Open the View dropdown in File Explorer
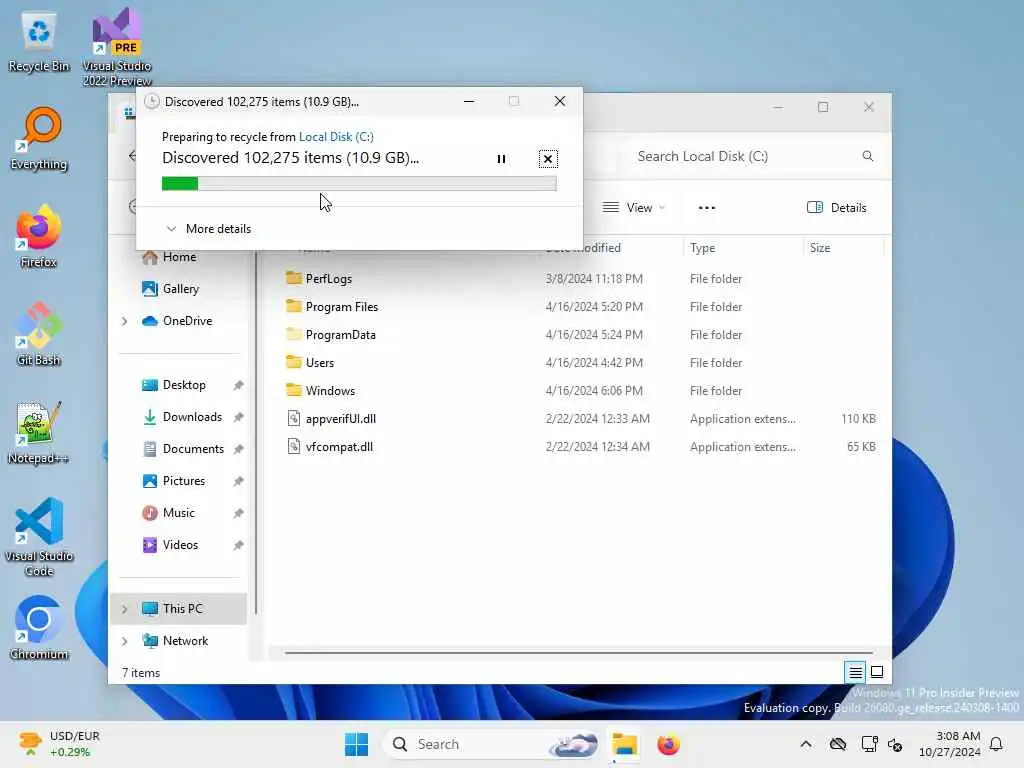The image size is (1024, 768). (x=633, y=208)
